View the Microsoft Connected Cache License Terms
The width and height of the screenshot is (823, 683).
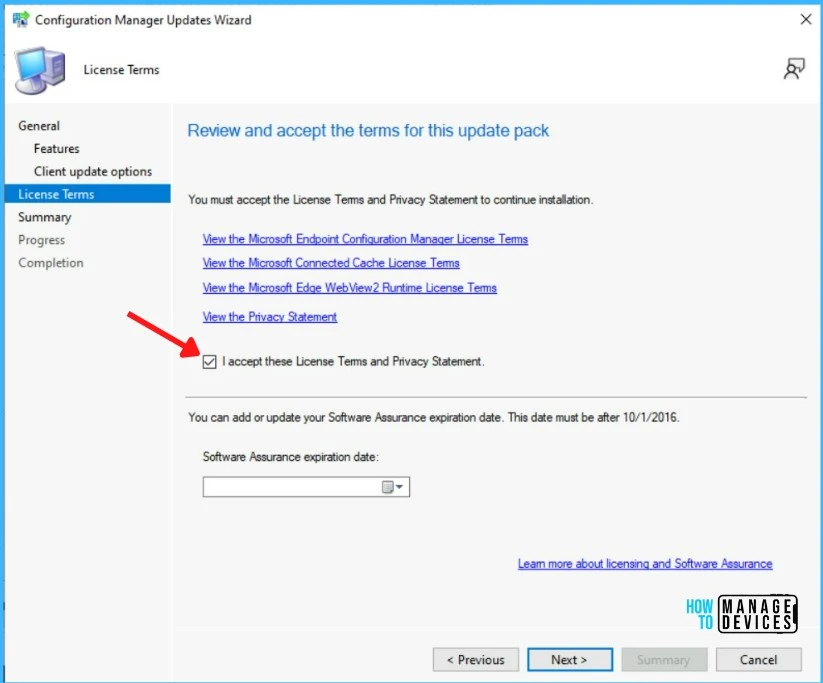[331, 262]
